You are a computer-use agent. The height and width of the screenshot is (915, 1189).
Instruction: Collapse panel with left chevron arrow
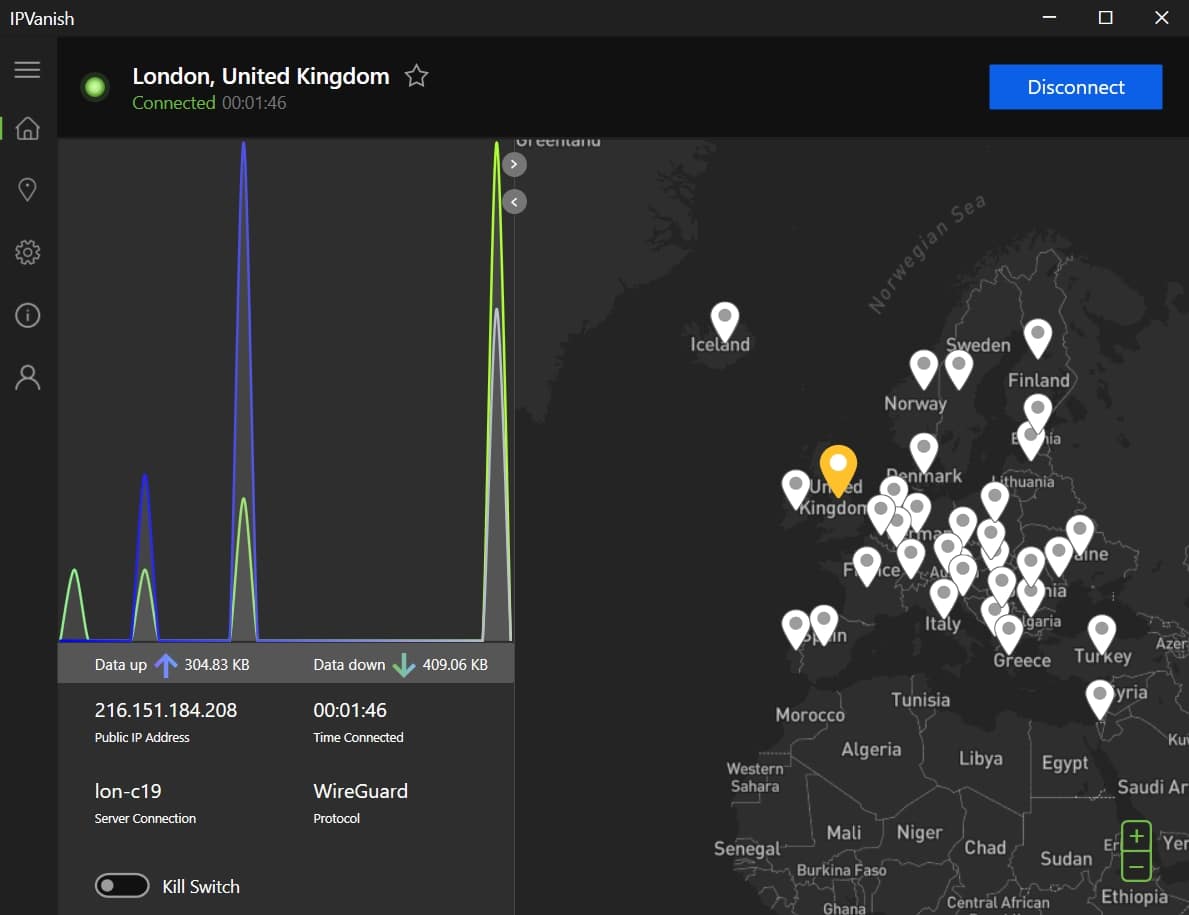coord(514,202)
